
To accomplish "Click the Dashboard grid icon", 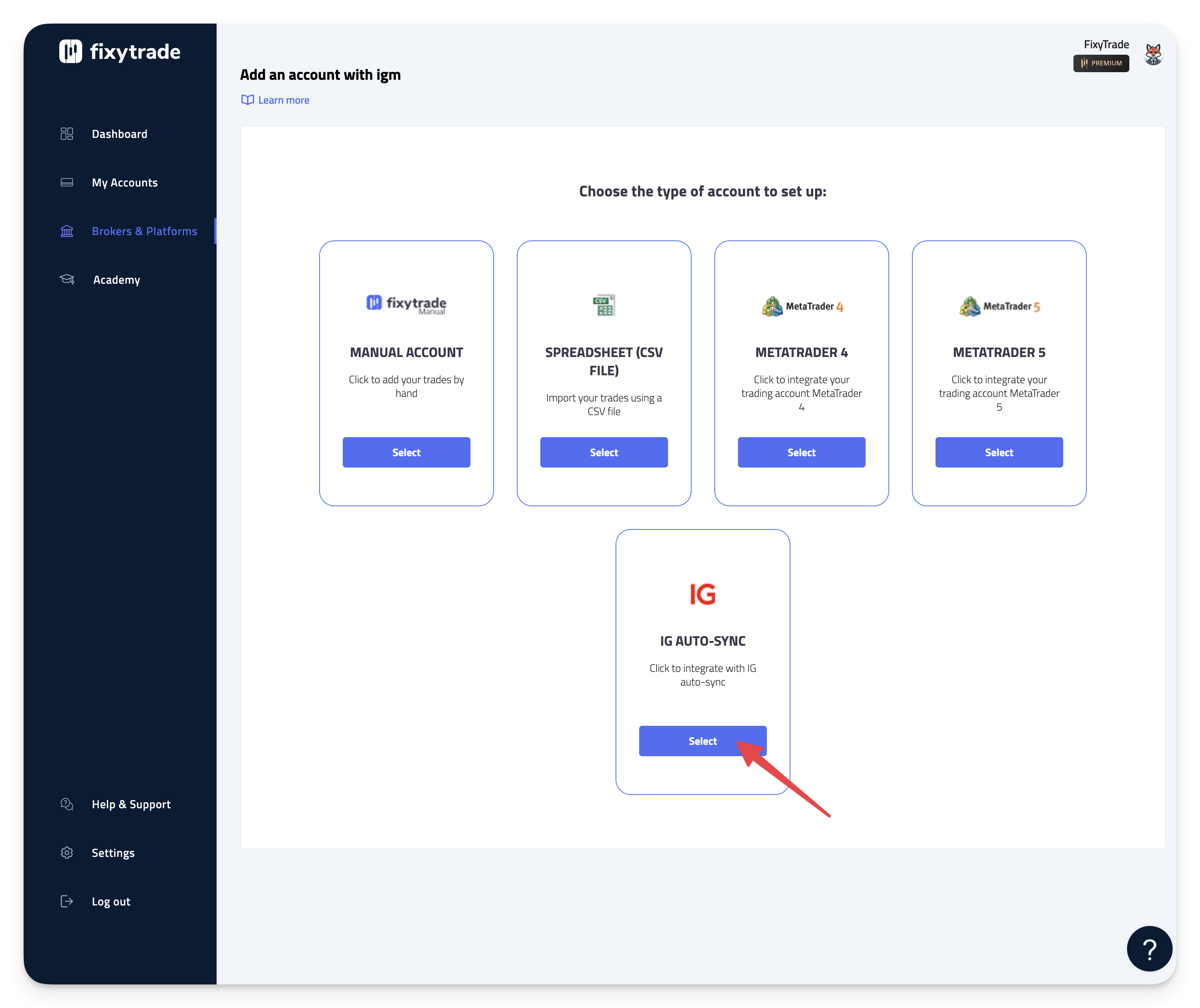I will tap(67, 134).
